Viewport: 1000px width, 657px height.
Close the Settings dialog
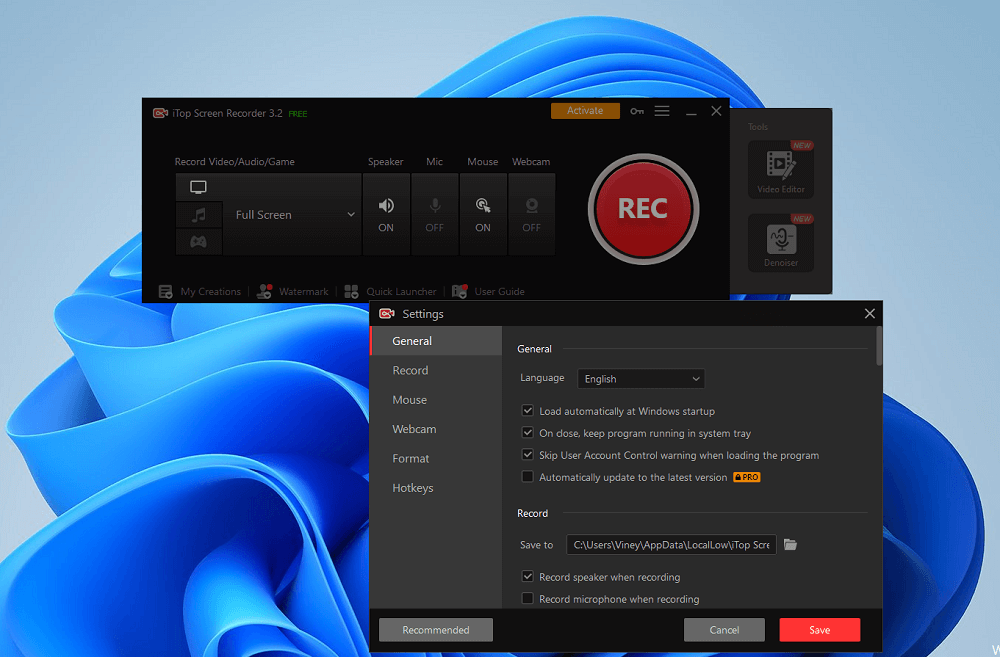coord(869,314)
